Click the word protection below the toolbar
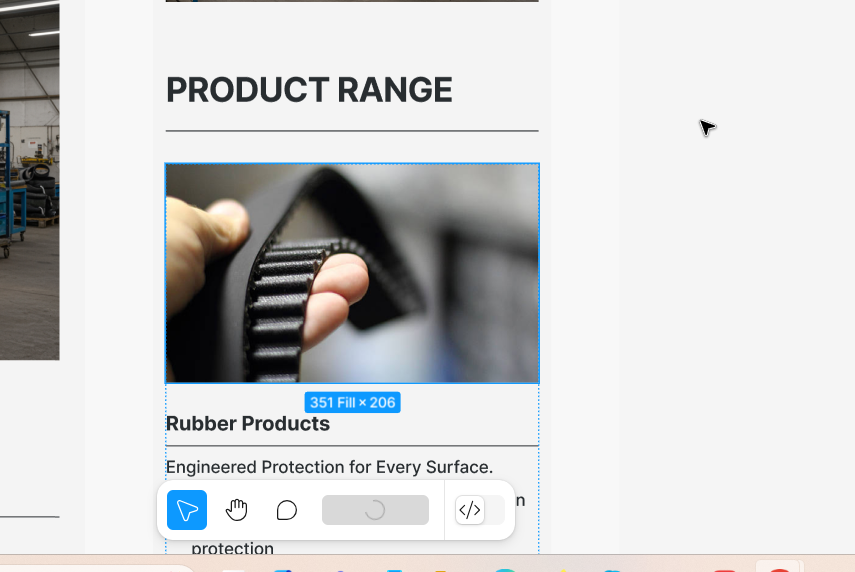The image size is (855, 572). tap(232, 547)
